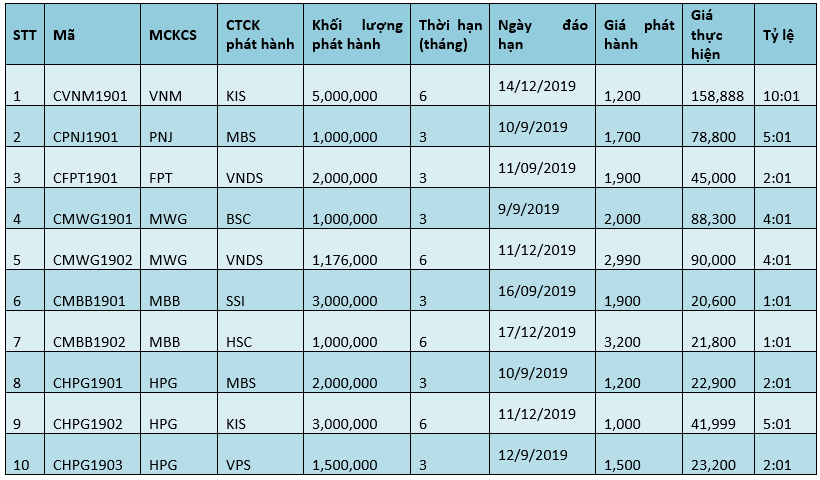
Task: Click the Tỷ lệ header cell
Action: (785, 35)
